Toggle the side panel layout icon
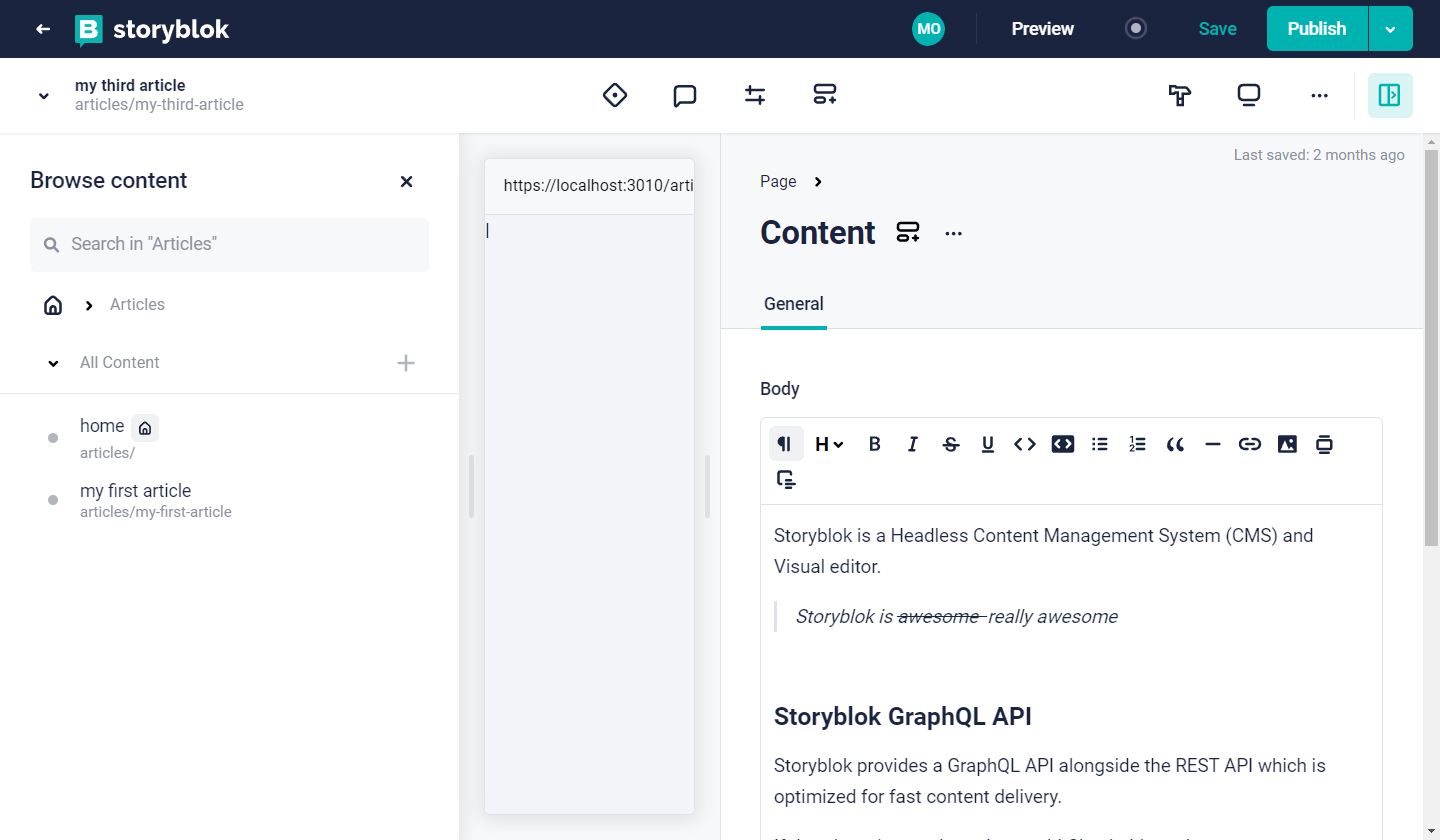This screenshot has width=1440, height=840. [1390, 95]
